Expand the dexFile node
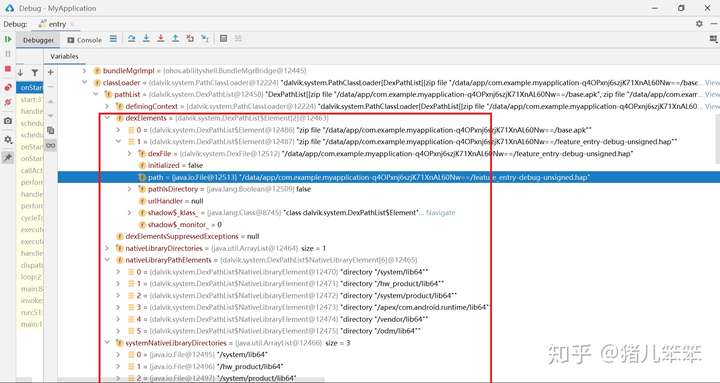Image resolution: width=720 pixels, height=383 pixels. (x=129, y=153)
